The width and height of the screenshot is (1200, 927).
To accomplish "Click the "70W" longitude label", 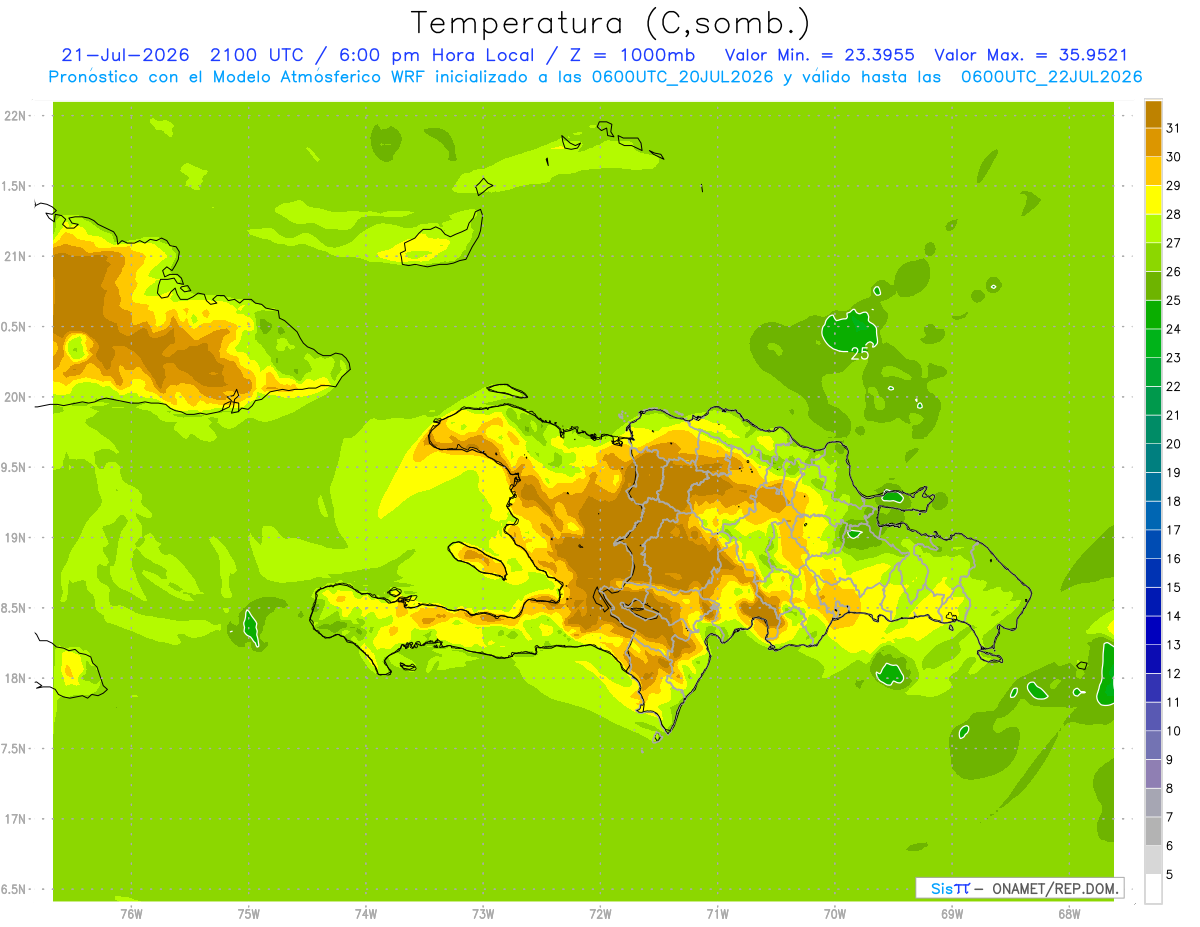I will click(835, 914).
